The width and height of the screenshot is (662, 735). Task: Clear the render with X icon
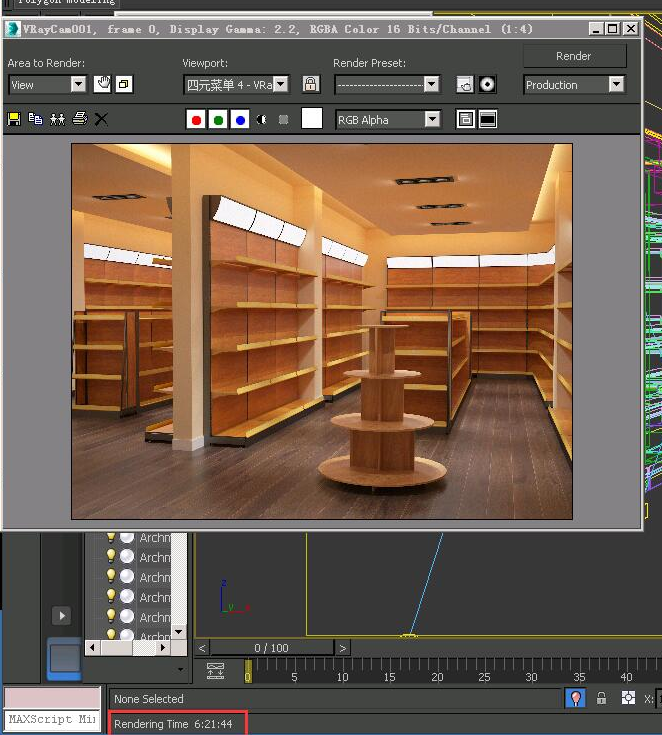[x=101, y=119]
